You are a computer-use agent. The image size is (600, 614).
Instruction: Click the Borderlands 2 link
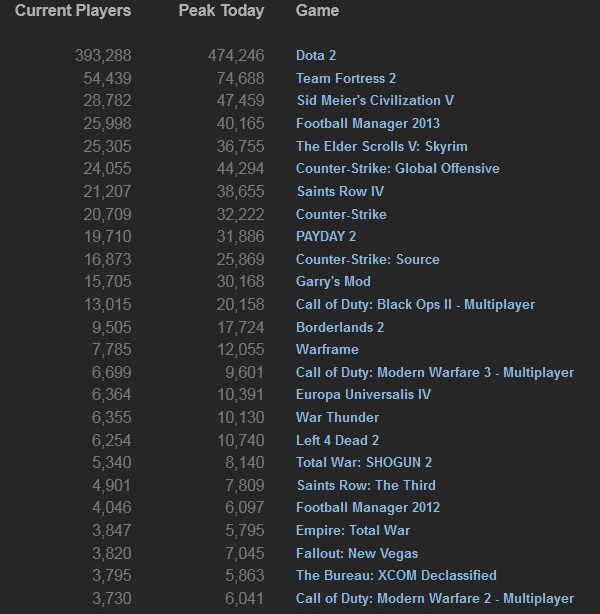pos(340,327)
